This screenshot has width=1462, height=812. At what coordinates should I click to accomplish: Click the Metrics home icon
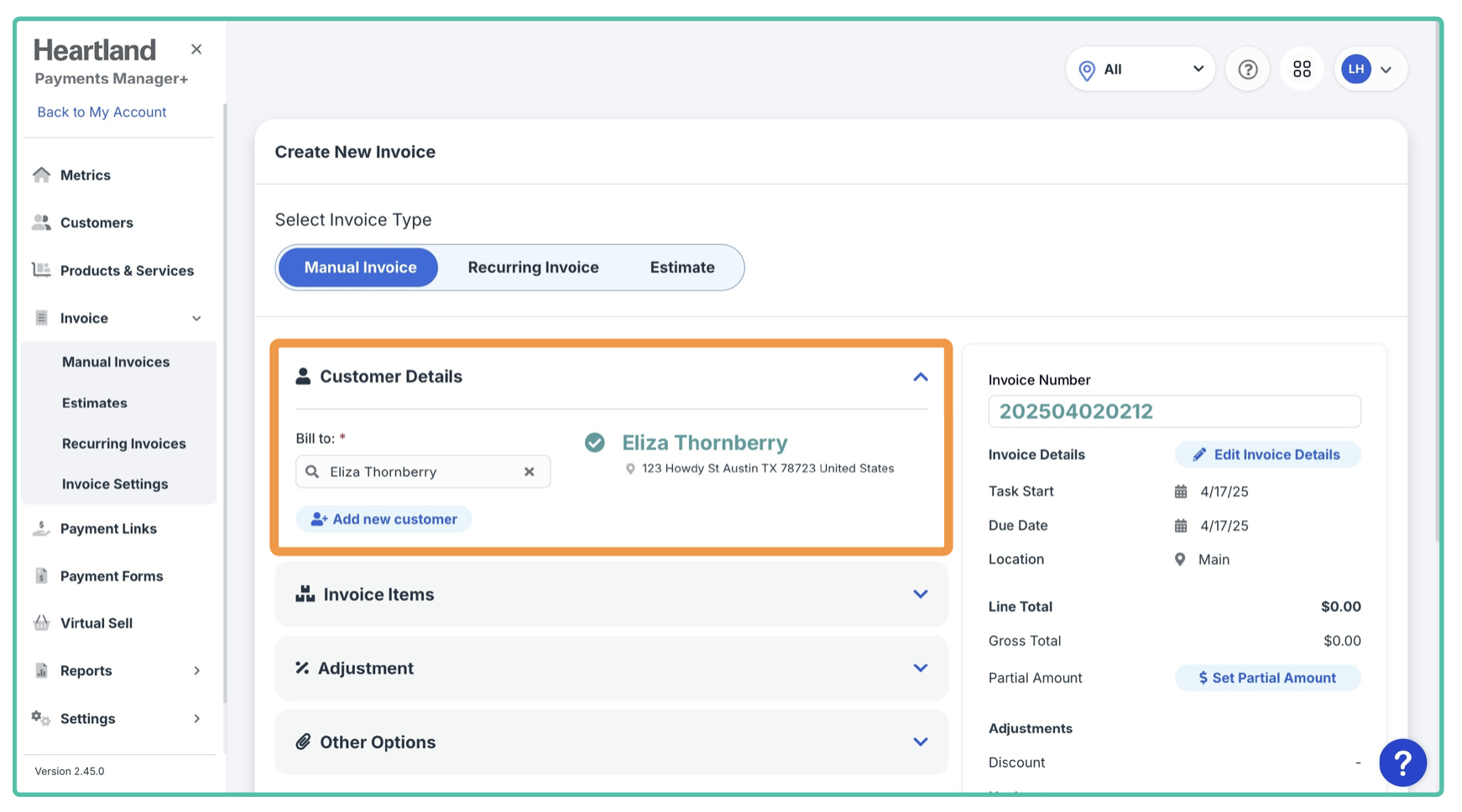[x=41, y=174]
